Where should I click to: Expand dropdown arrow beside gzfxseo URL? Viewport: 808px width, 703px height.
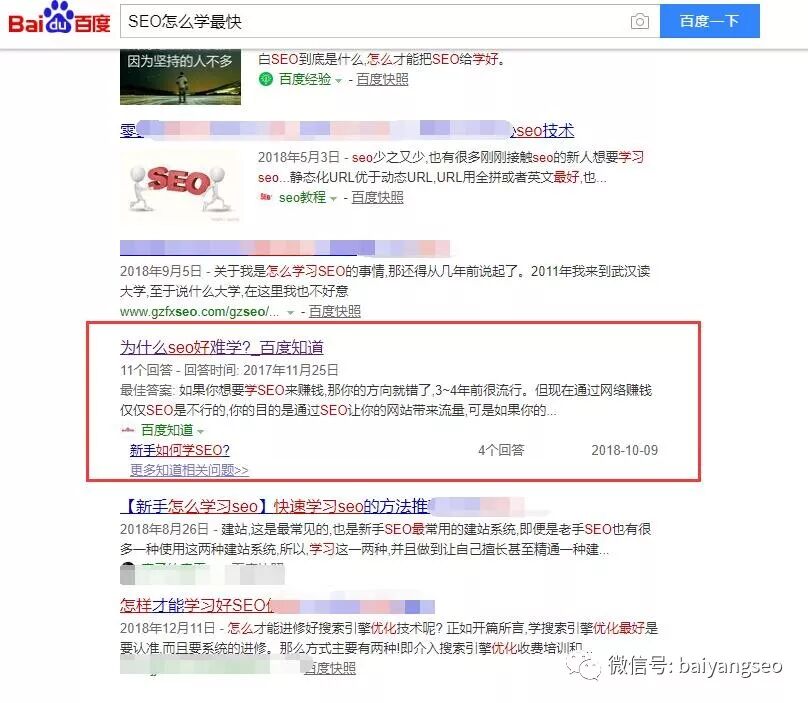pyautogui.click(x=291, y=312)
